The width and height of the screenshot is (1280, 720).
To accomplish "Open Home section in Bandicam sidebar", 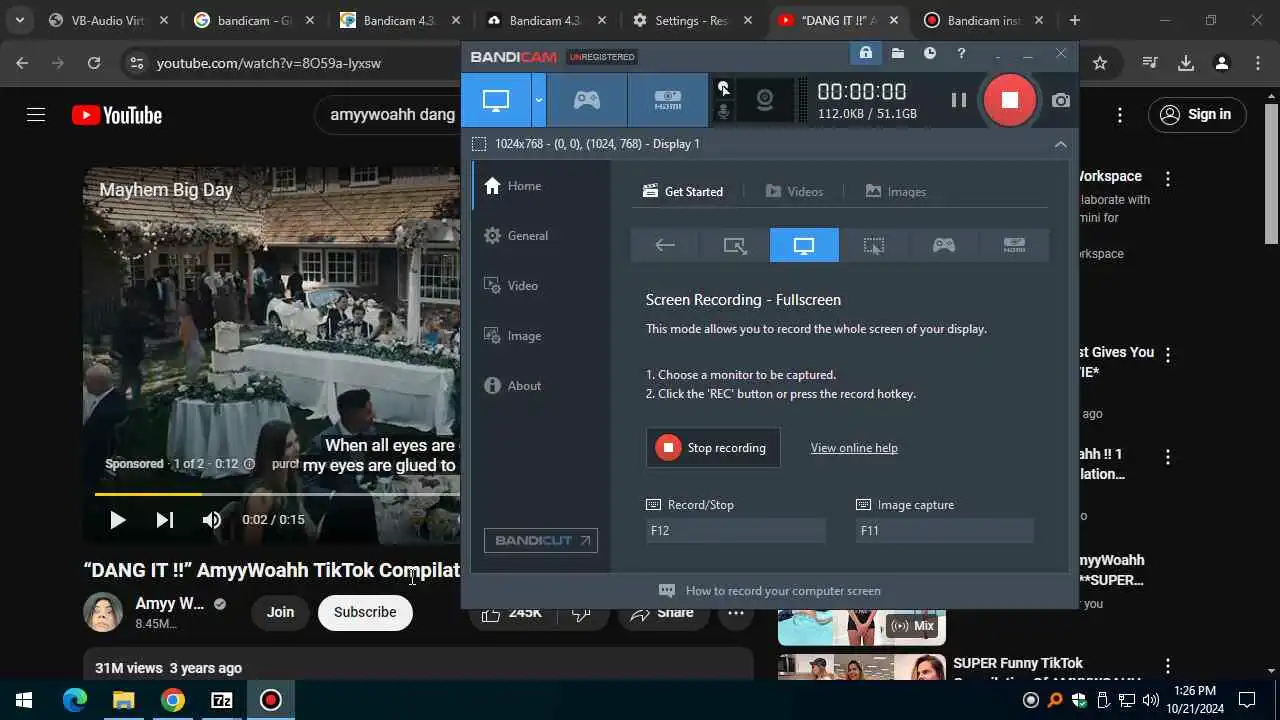I will point(541,186).
